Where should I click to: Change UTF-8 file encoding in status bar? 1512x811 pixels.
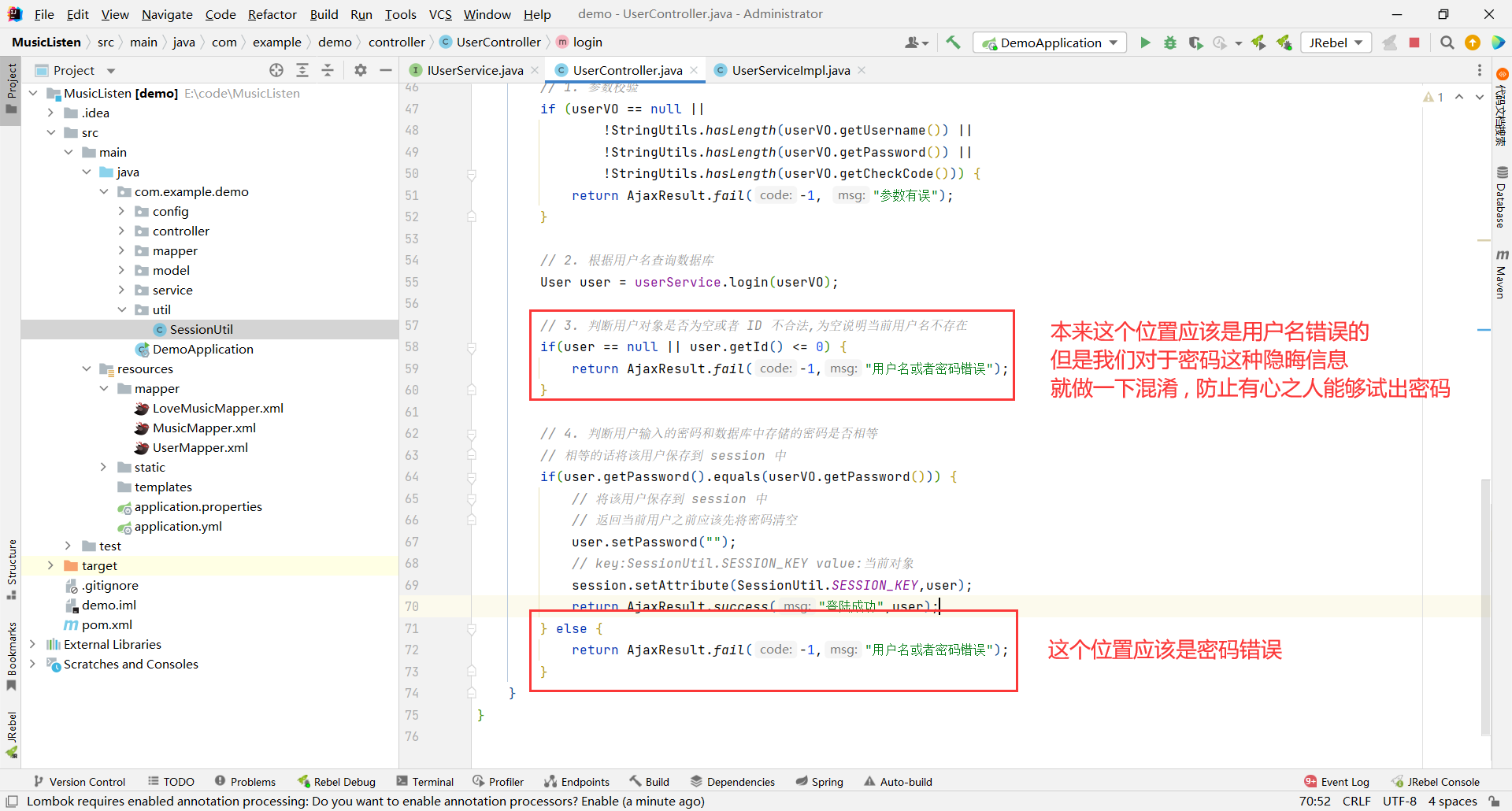point(1399,802)
